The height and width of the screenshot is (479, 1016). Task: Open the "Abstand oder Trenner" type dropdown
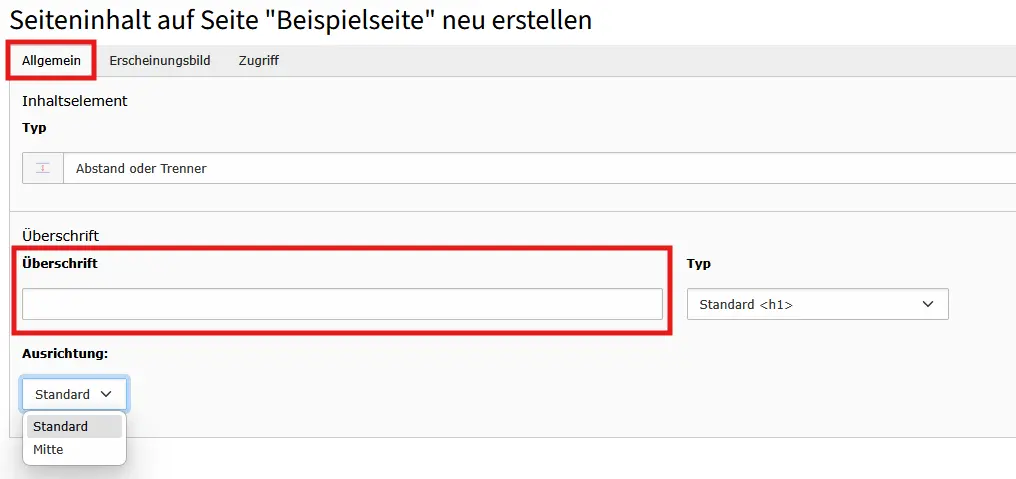coord(540,168)
